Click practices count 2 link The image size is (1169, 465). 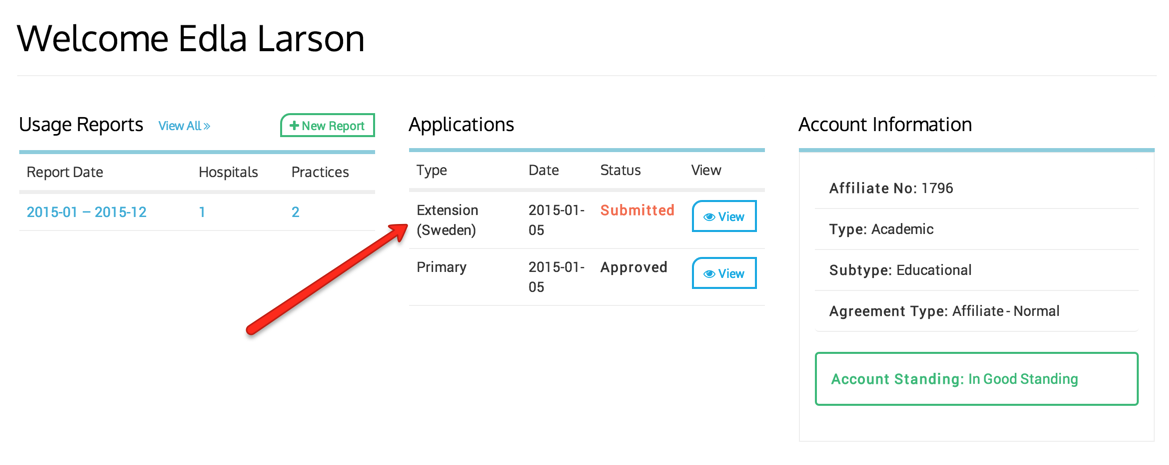click(x=295, y=212)
